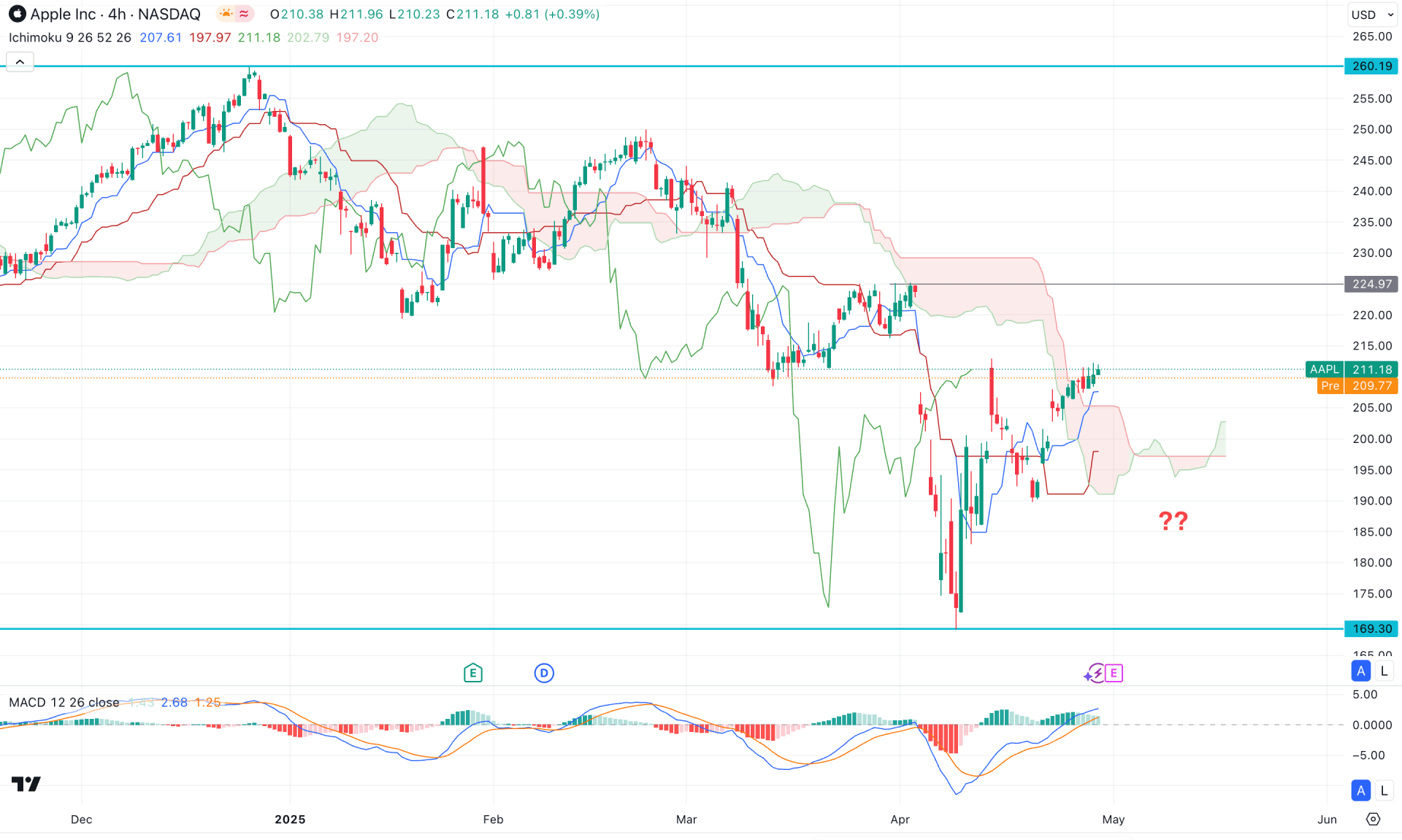Viewport: 1402px width, 840px height.
Task: Click the Apr label on the time axis
Action: point(900,819)
